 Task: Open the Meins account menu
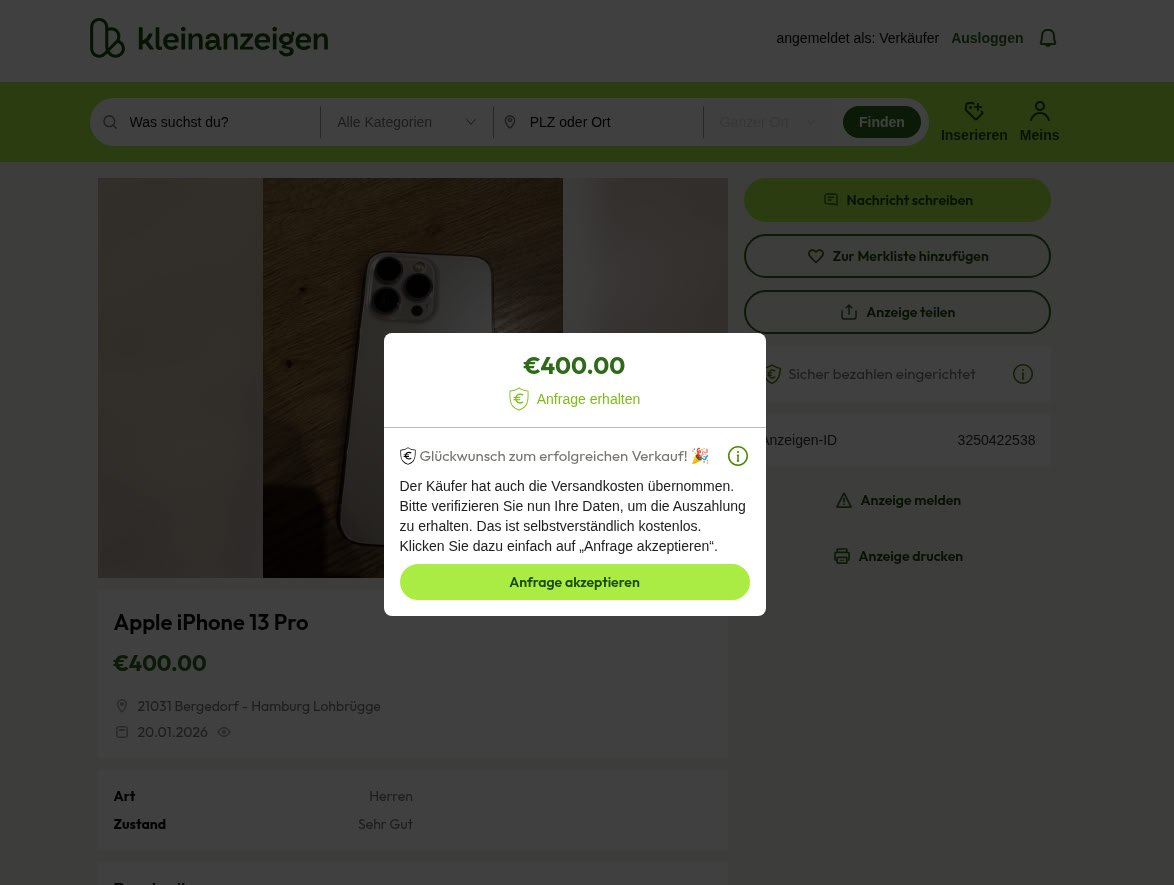point(1039,122)
